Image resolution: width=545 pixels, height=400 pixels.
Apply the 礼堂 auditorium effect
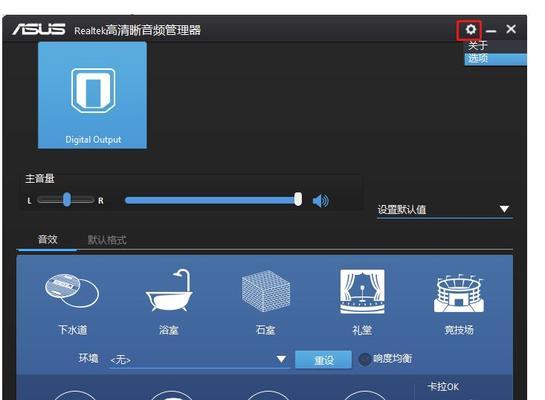click(x=362, y=302)
